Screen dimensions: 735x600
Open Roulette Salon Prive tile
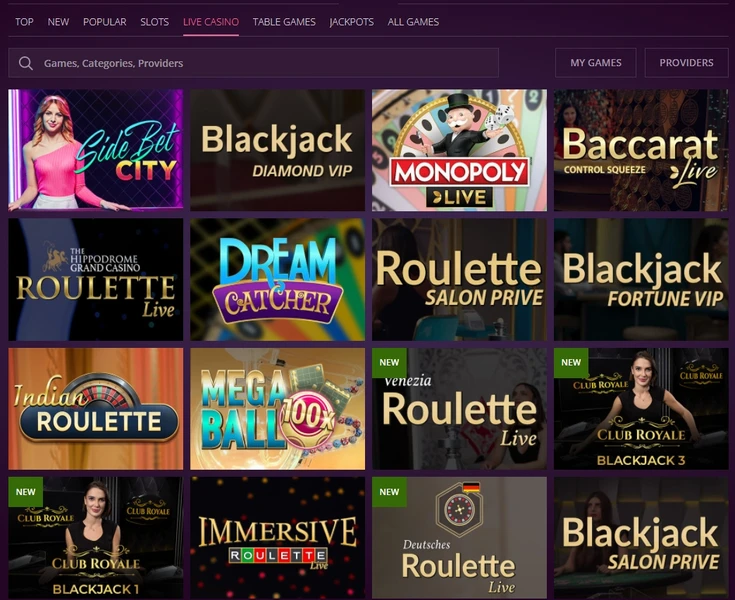(459, 280)
